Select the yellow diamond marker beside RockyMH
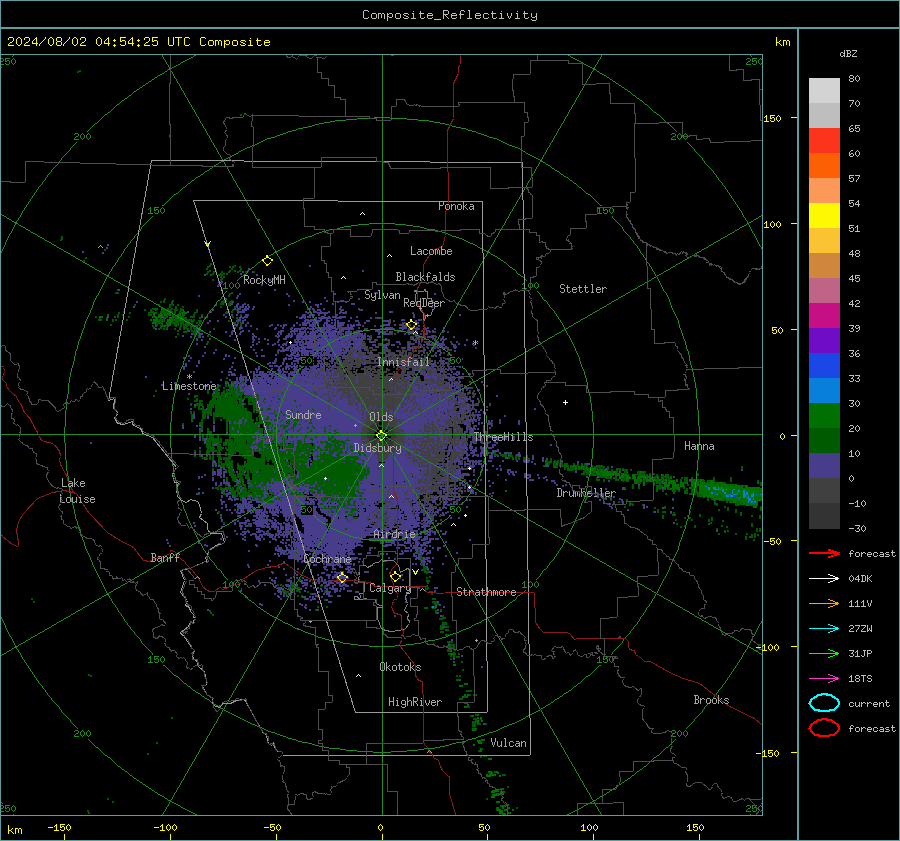 pos(267,261)
